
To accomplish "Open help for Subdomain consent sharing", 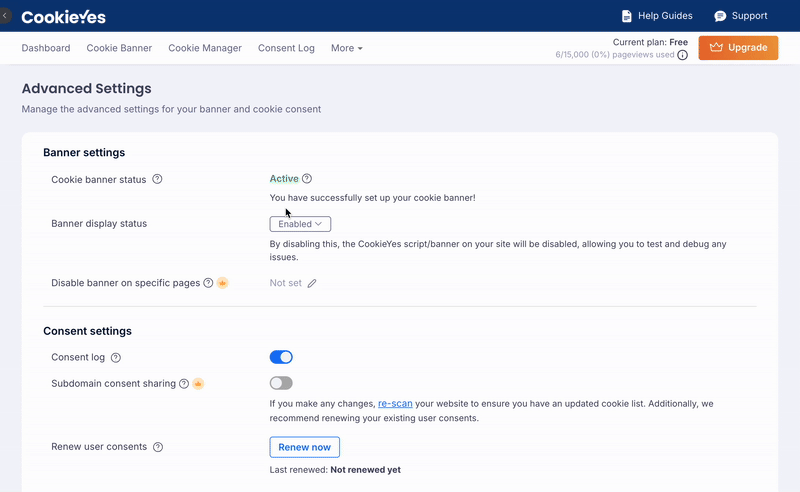I will click(184, 384).
